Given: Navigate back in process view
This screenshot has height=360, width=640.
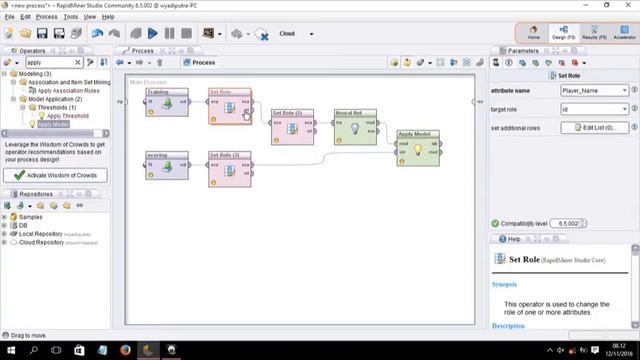Looking at the screenshot, I should tap(120, 62).
